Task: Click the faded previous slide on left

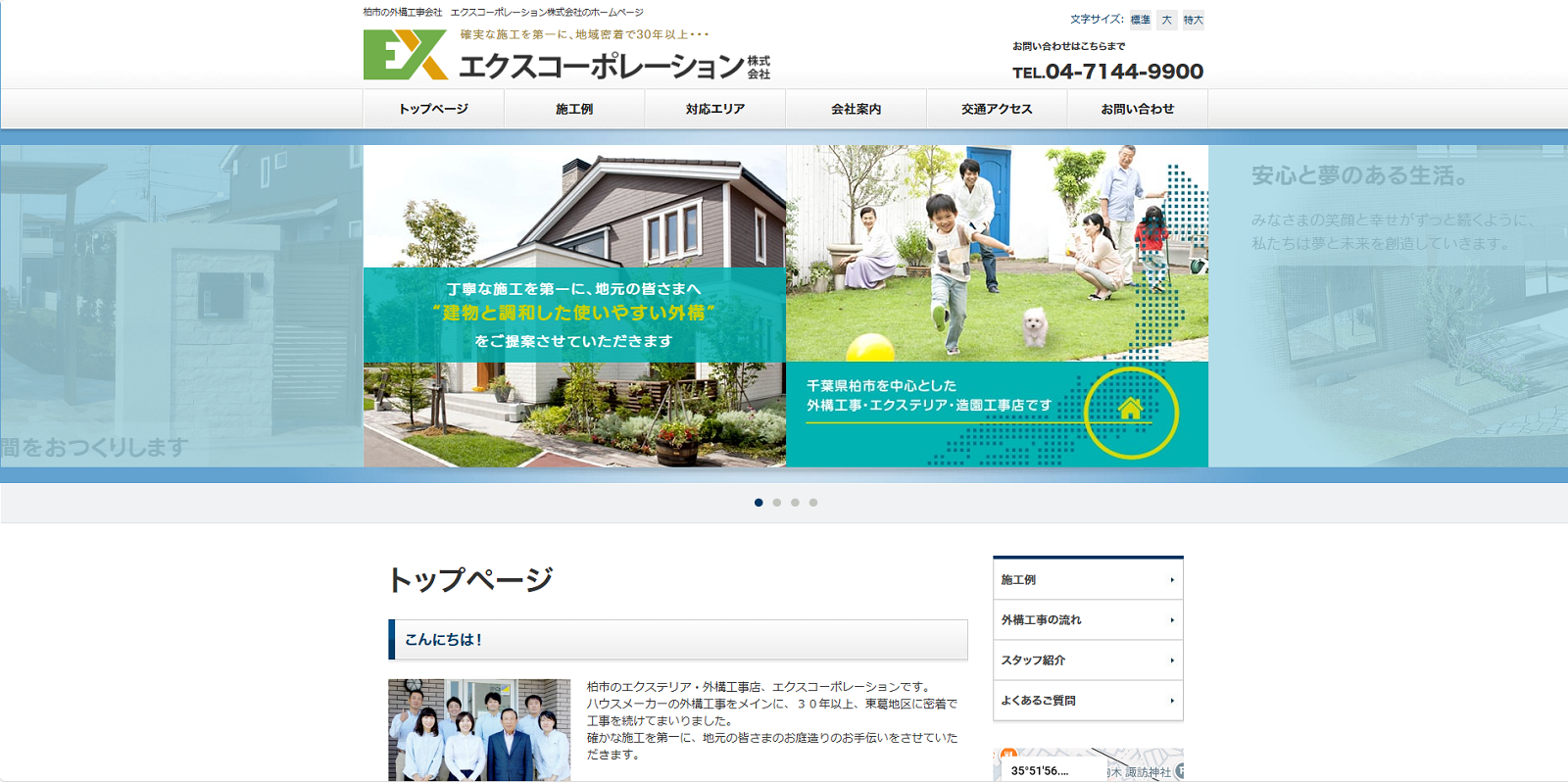Action: click(181, 306)
